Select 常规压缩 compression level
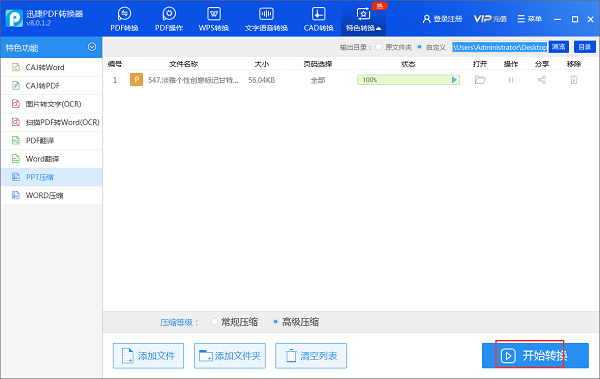 pos(214,322)
